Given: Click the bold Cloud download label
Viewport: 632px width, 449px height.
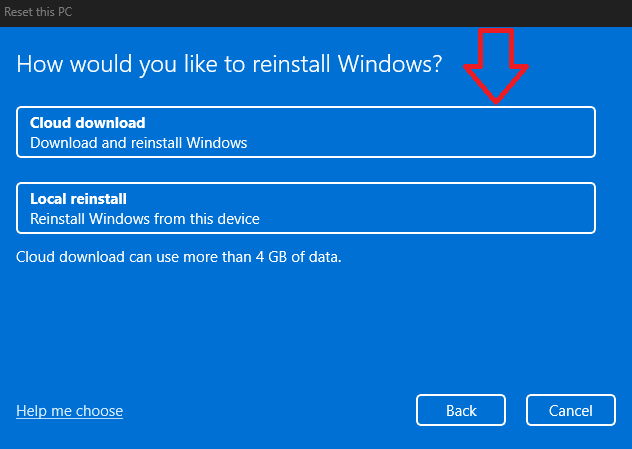Looking at the screenshot, I should 88,123.
